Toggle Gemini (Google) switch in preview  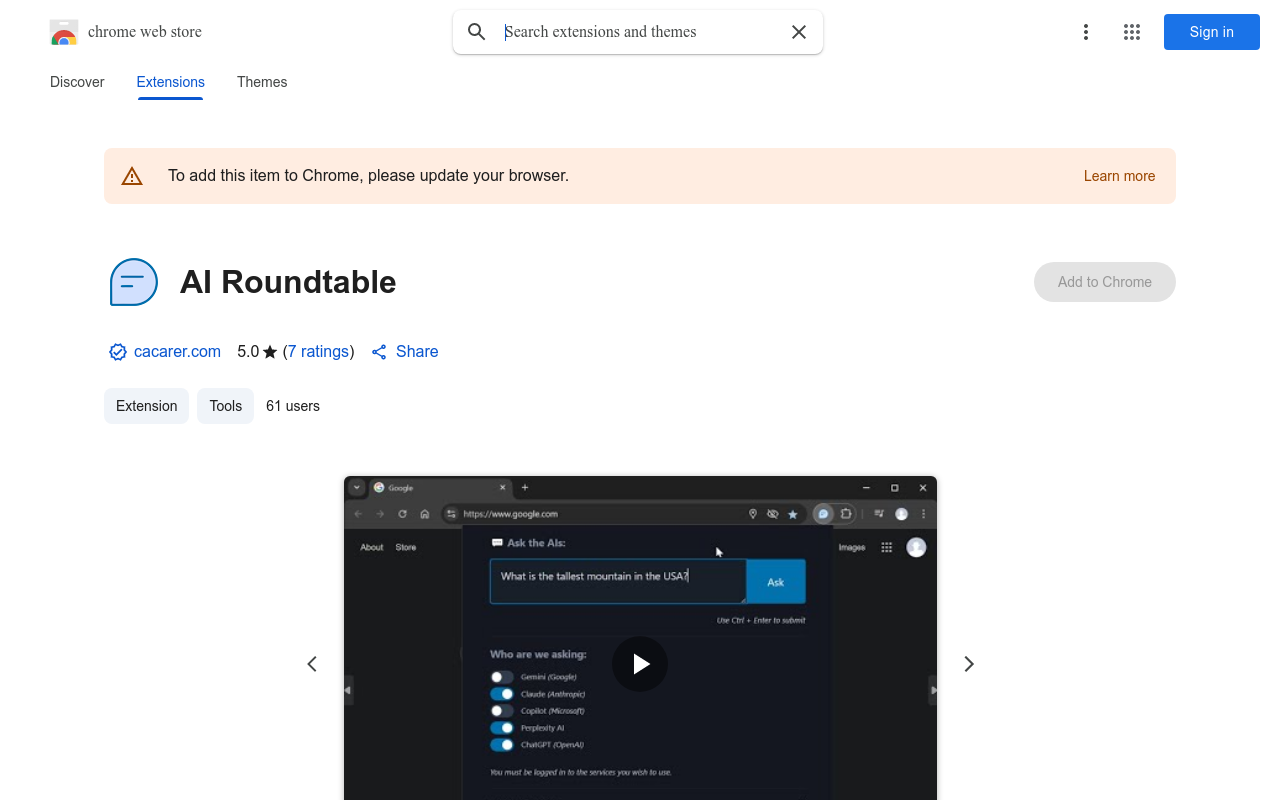[502, 677]
